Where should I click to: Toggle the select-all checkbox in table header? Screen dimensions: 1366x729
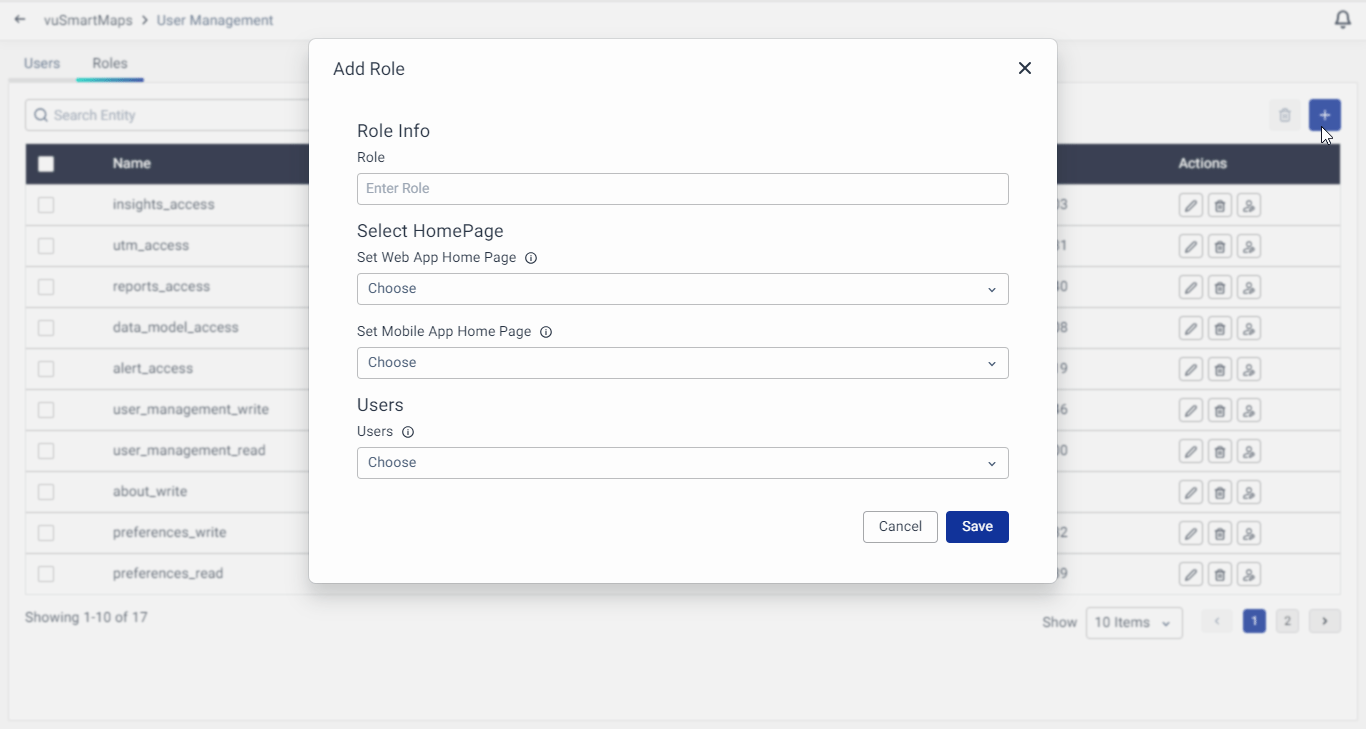click(46, 164)
